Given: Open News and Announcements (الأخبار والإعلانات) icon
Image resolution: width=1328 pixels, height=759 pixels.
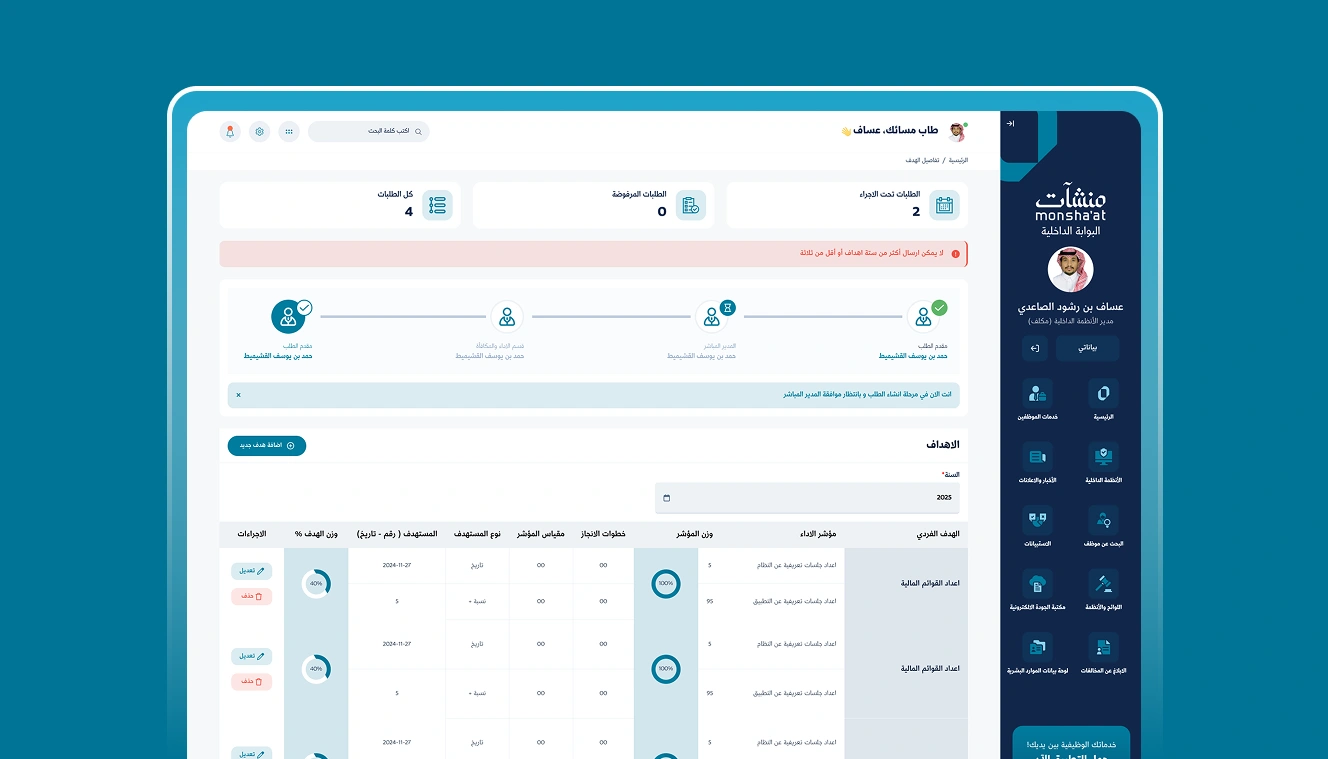Looking at the screenshot, I should pos(1037,457).
